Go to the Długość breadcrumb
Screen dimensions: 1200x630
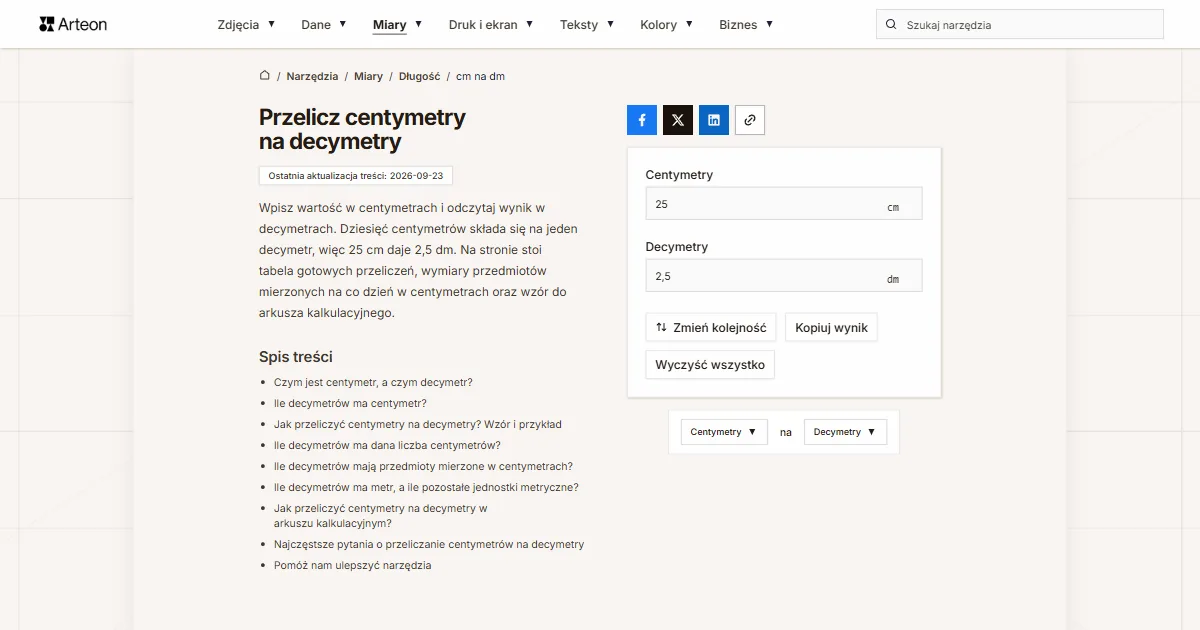click(419, 76)
